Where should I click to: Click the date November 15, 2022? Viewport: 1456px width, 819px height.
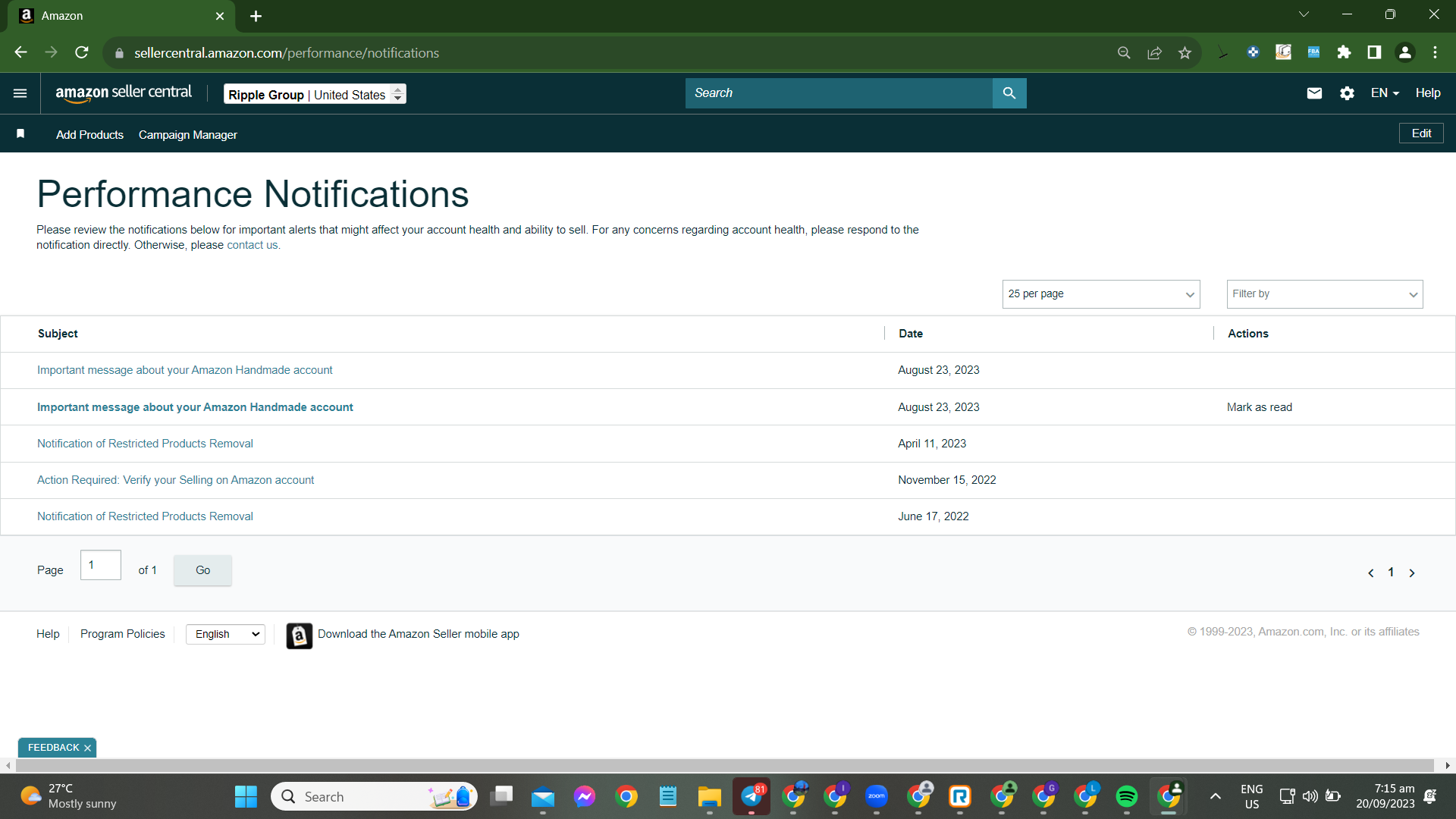(946, 480)
